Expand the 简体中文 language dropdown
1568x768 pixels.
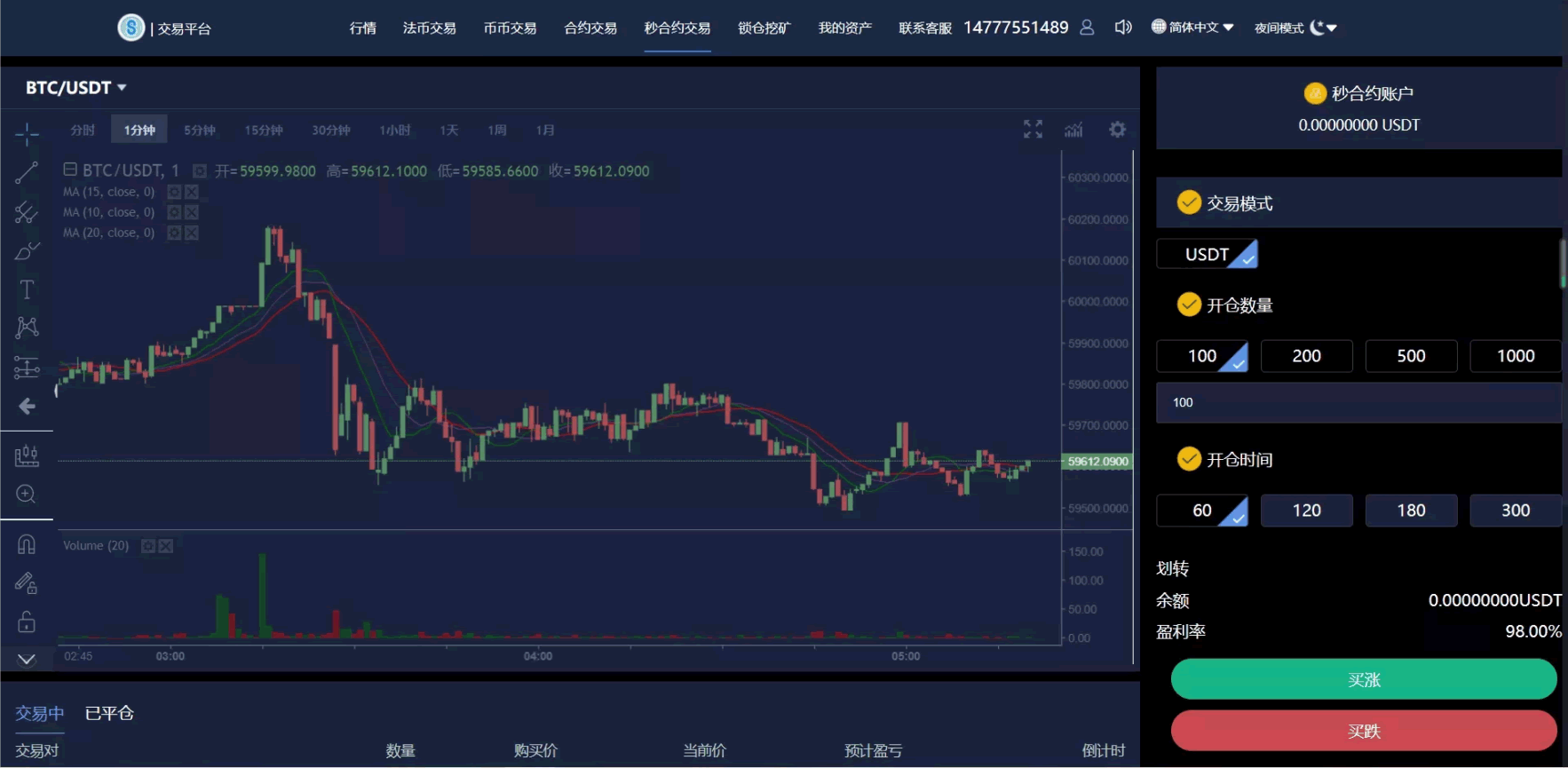pyautogui.click(x=1192, y=28)
